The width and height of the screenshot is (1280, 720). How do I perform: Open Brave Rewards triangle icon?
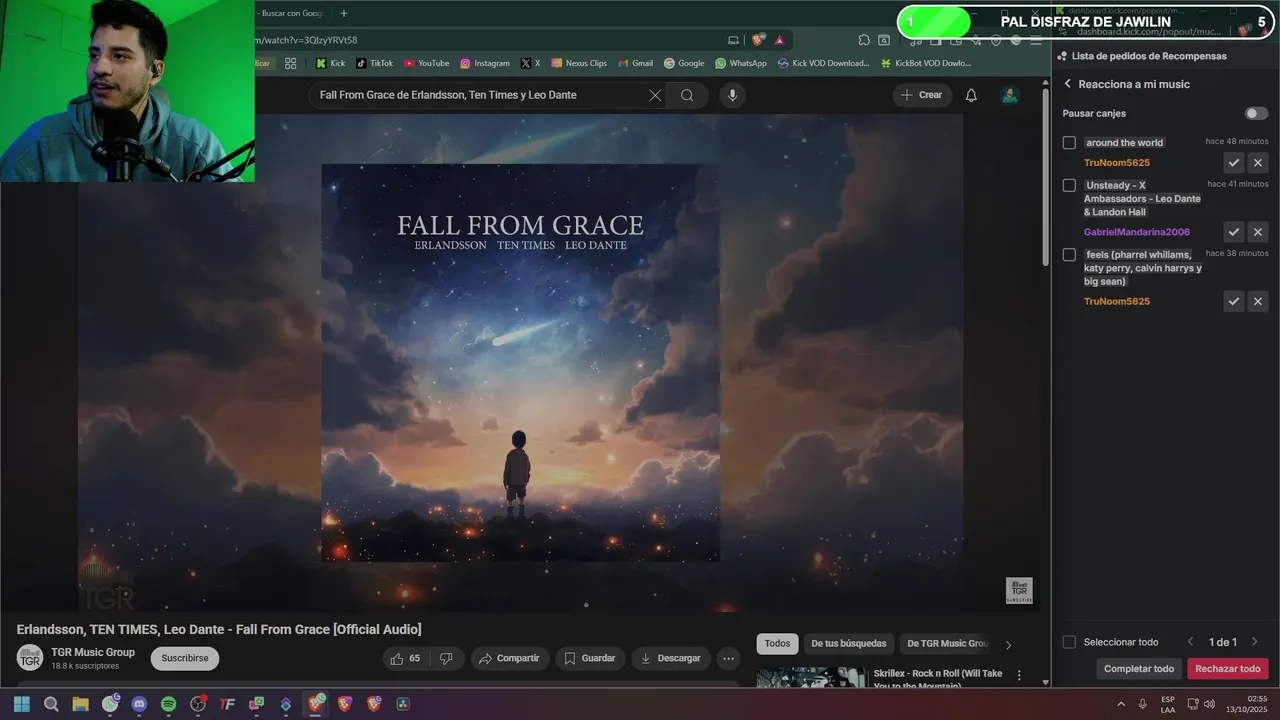(x=779, y=40)
